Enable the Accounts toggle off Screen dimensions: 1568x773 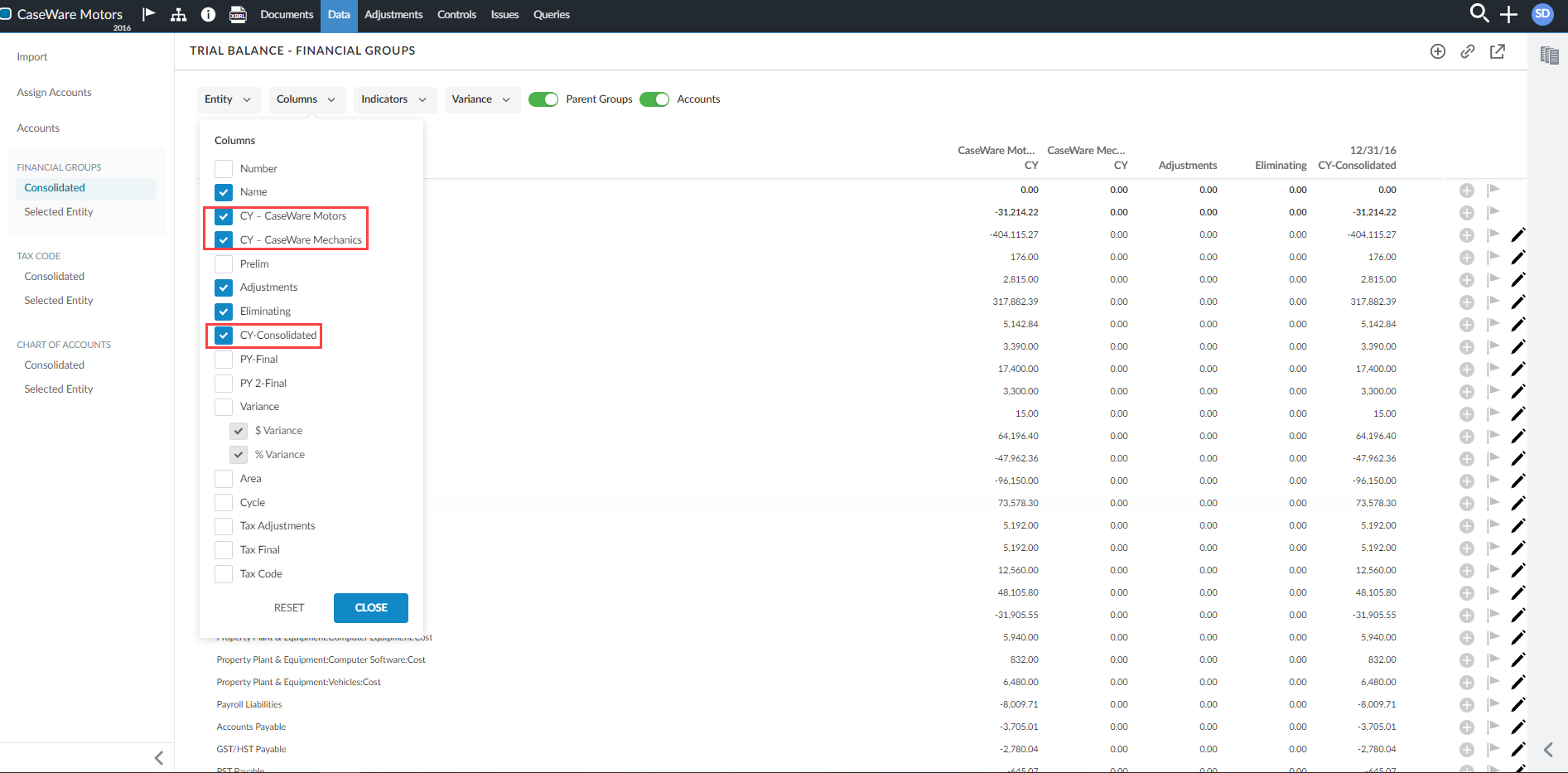coord(654,99)
